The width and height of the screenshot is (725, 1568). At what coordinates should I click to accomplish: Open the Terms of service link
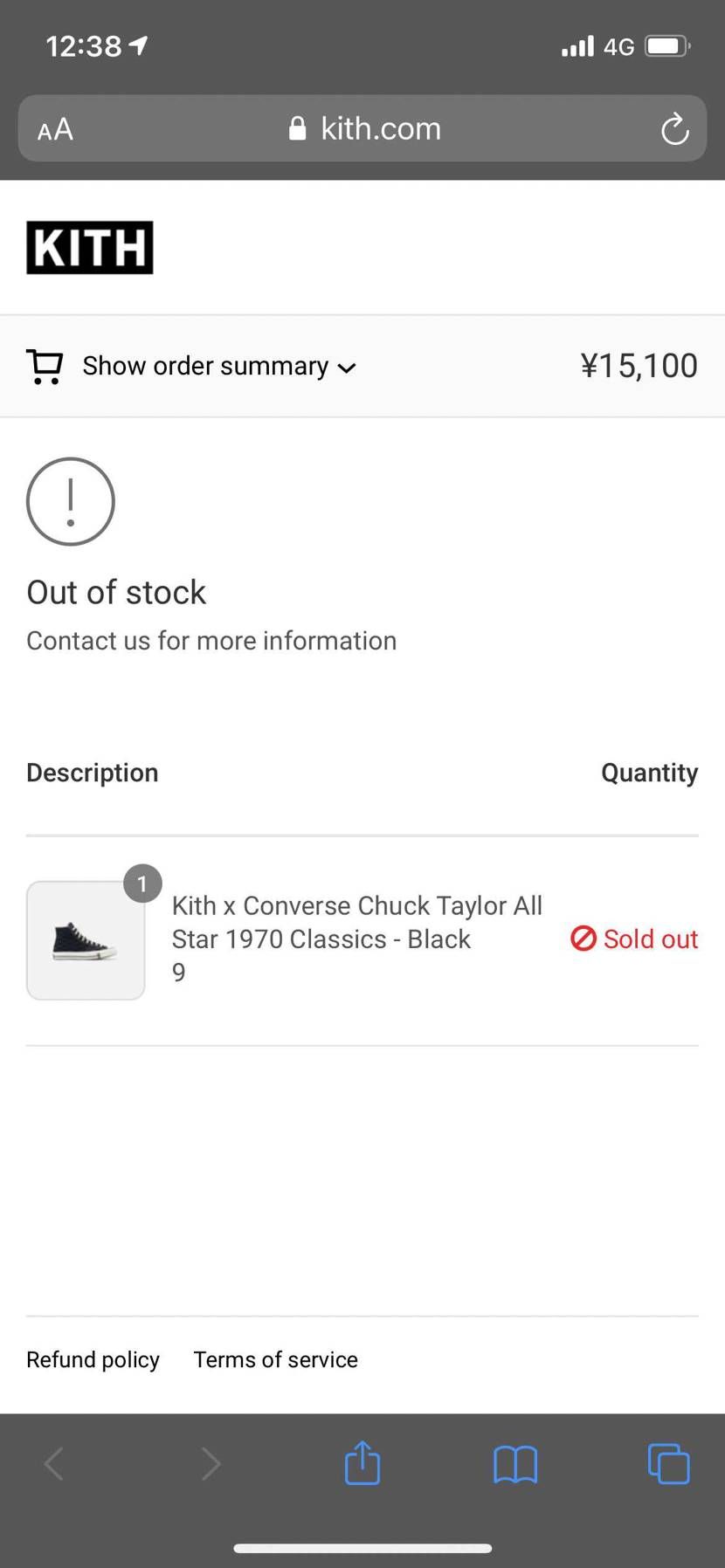[275, 1359]
